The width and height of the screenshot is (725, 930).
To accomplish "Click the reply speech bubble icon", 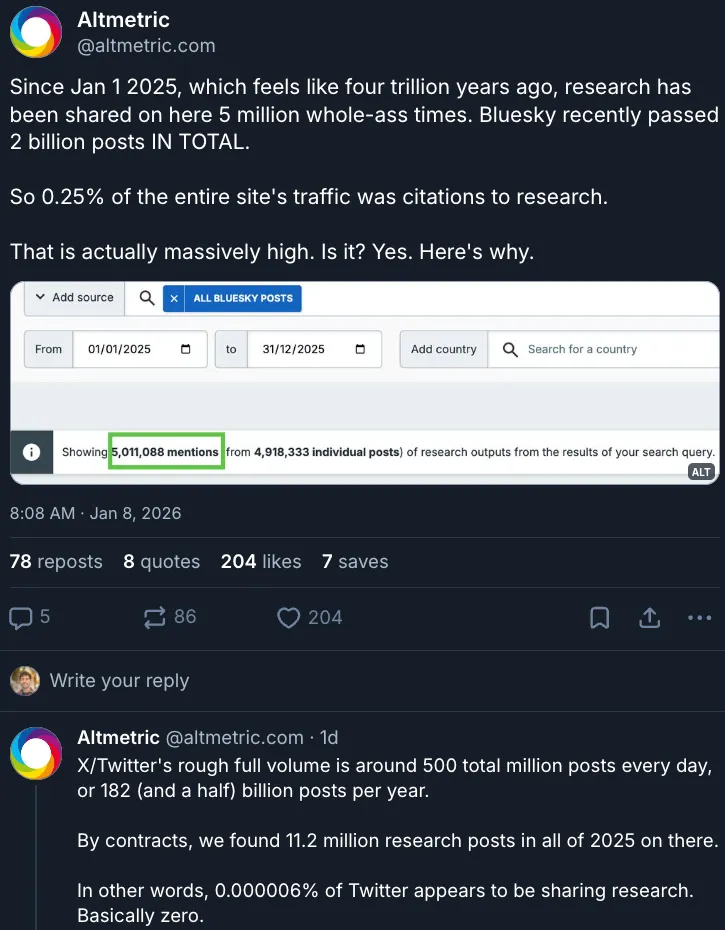I will 22,618.
